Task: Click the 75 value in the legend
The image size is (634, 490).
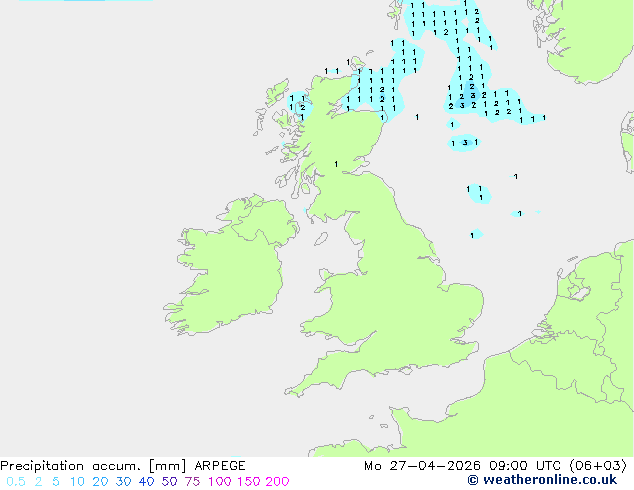Action: tap(192, 482)
